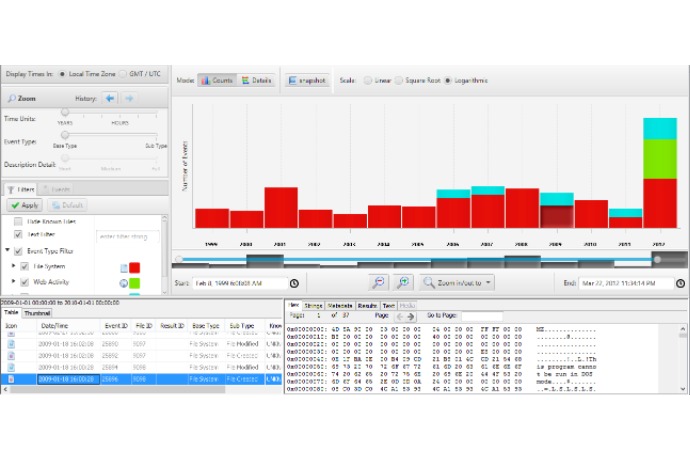Expand Web Activity filter node

pyautogui.click(x=13, y=281)
